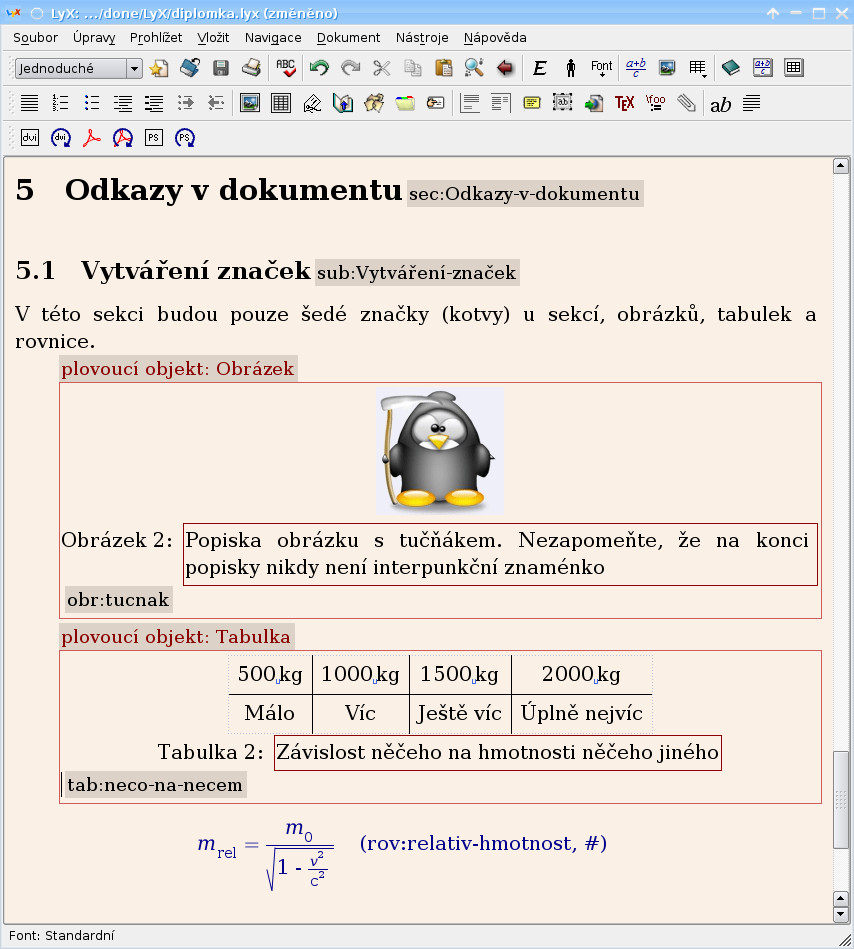Screen dimensions: 854x949
Task: Toggle the table toolbar icon
Action: click(x=793, y=68)
